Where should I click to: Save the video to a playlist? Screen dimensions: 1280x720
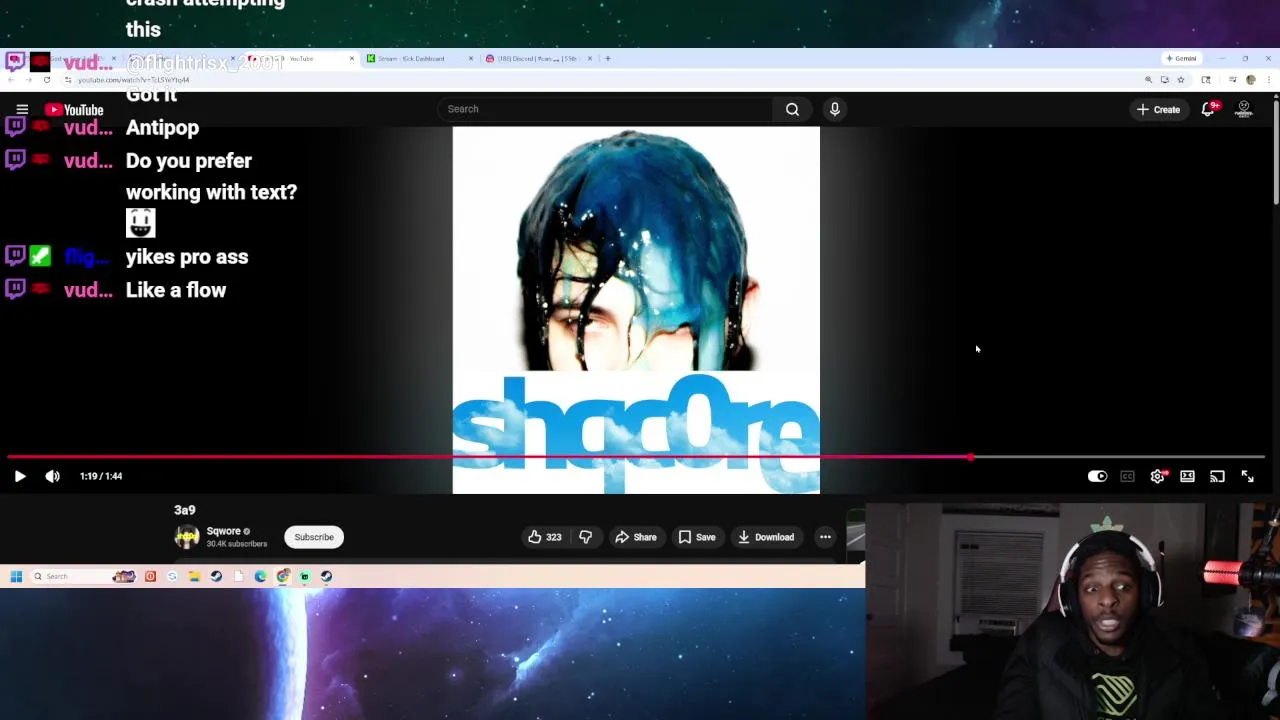pyautogui.click(x=697, y=537)
